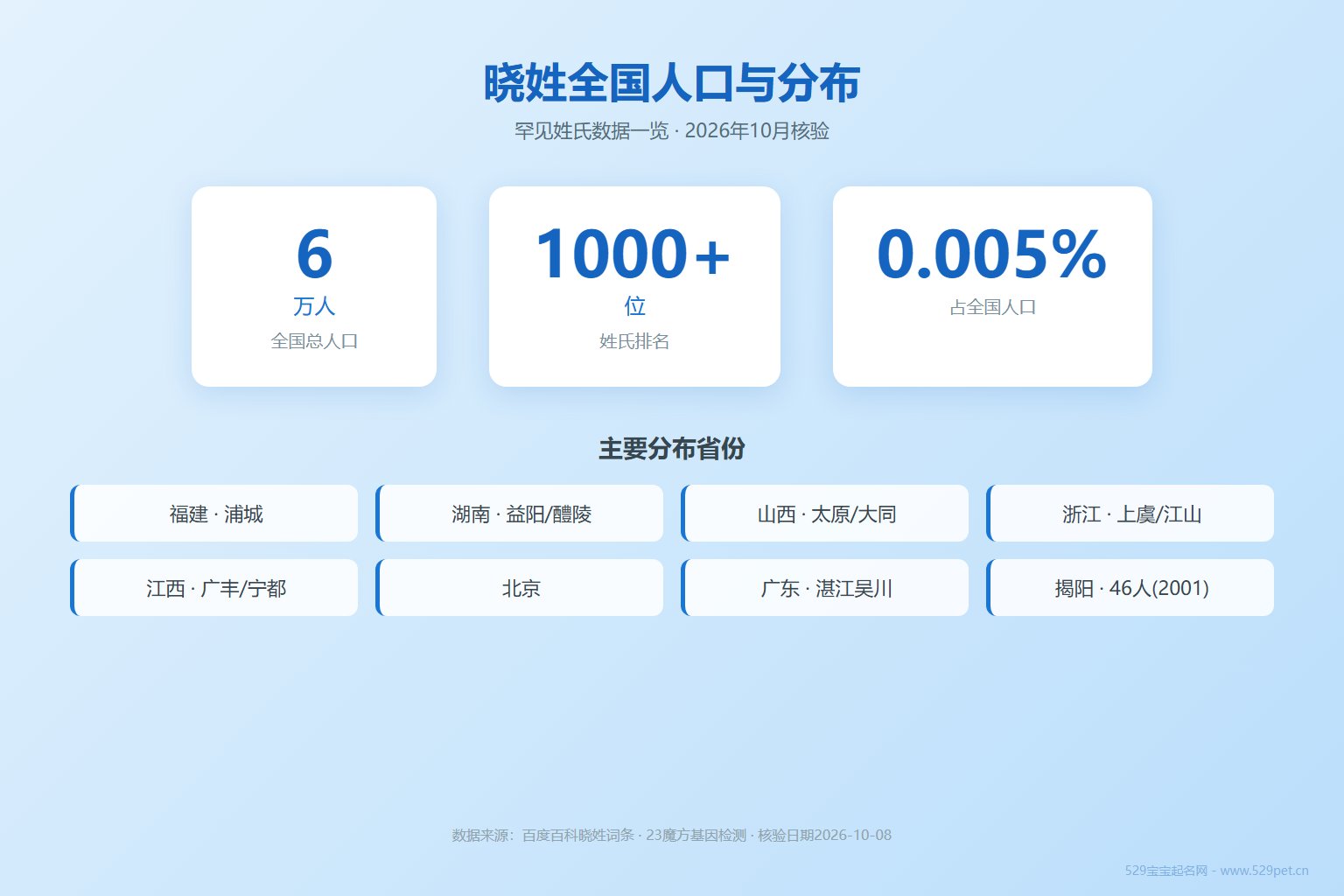
Task: Click the large 6 figure
Action: coord(314,255)
